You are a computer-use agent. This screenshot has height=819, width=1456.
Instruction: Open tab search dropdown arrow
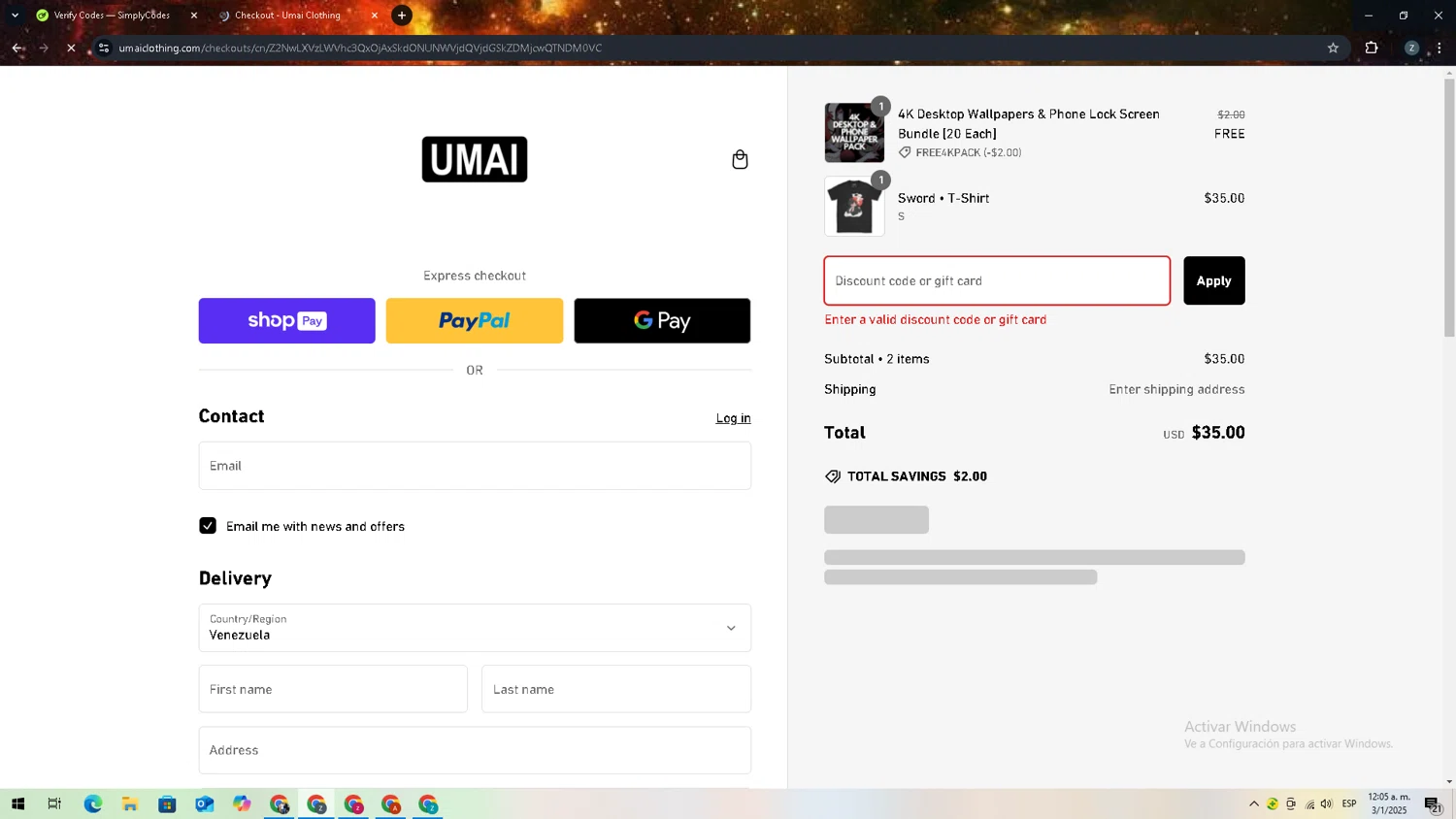pyautogui.click(x=15, y=16)
